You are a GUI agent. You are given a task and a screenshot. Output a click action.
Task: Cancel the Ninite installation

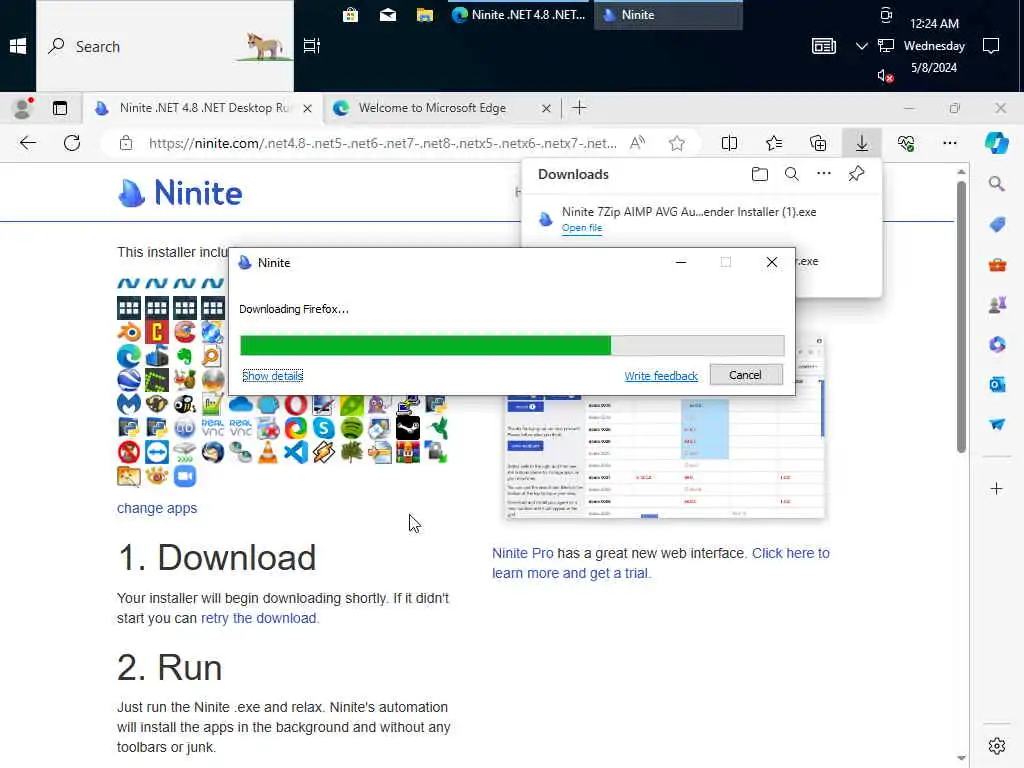click(x=746, y=375)
